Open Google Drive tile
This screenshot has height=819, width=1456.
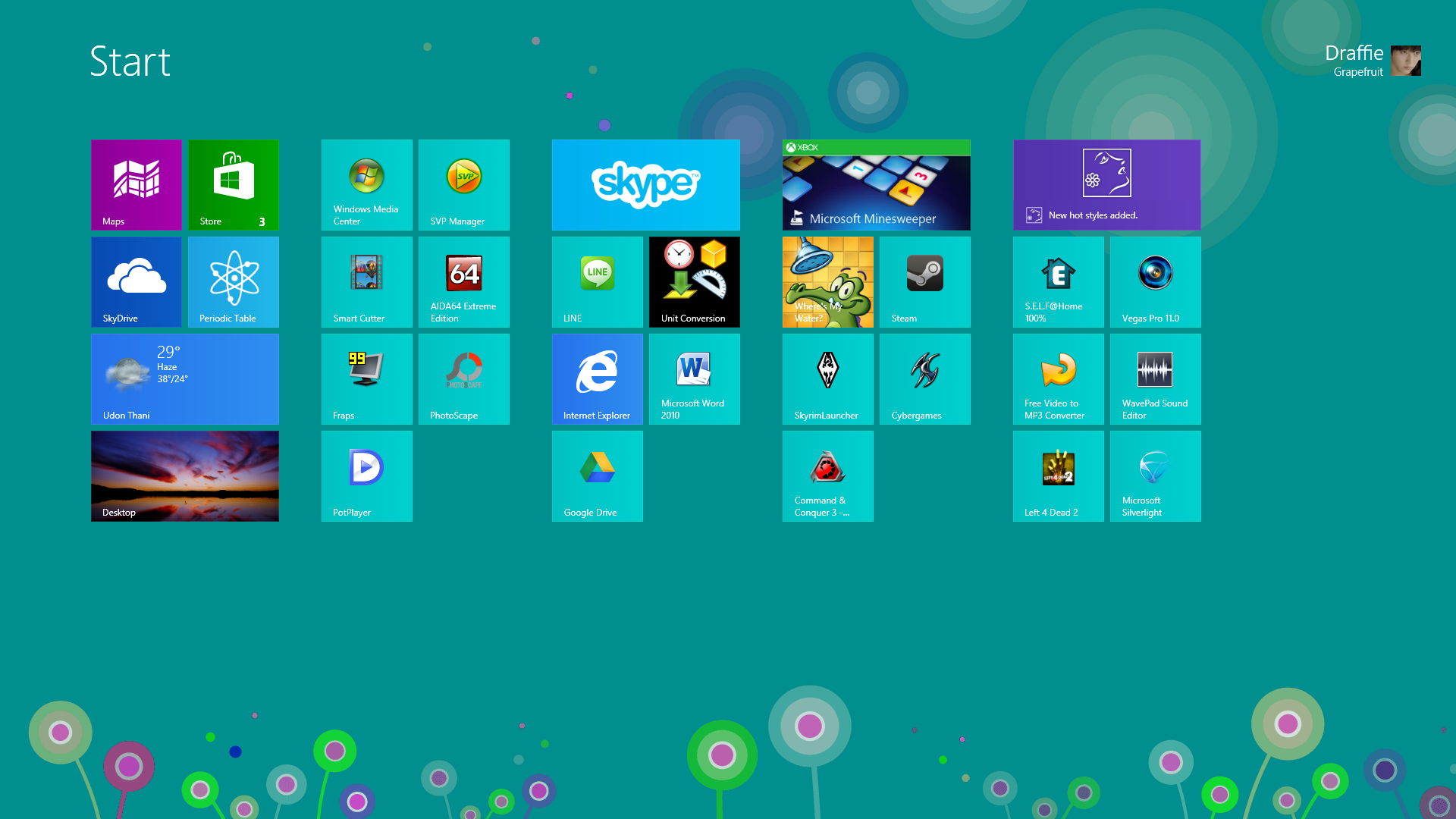598,475
